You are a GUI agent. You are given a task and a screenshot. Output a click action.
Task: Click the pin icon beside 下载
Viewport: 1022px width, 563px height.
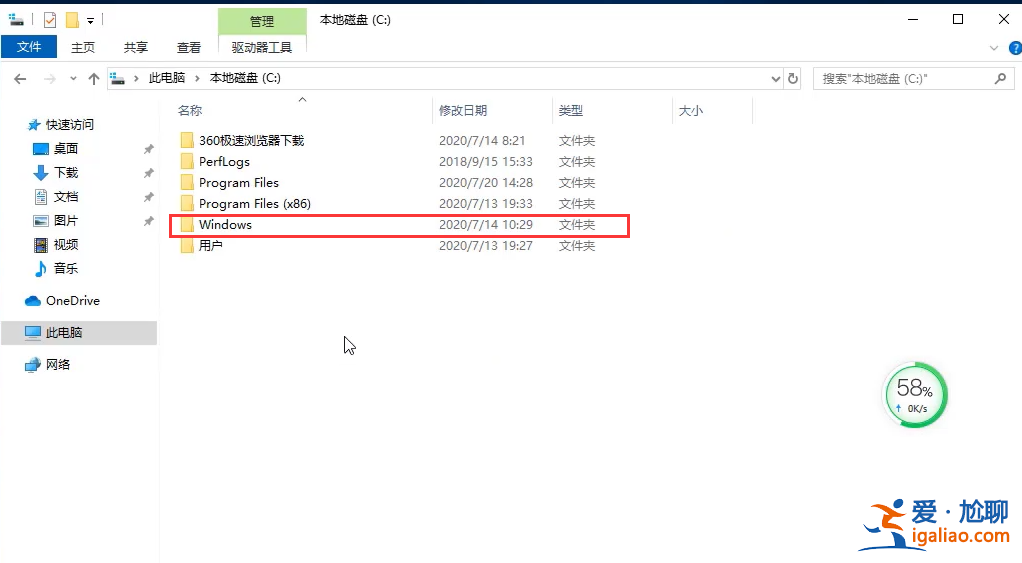tap(149, 173)
